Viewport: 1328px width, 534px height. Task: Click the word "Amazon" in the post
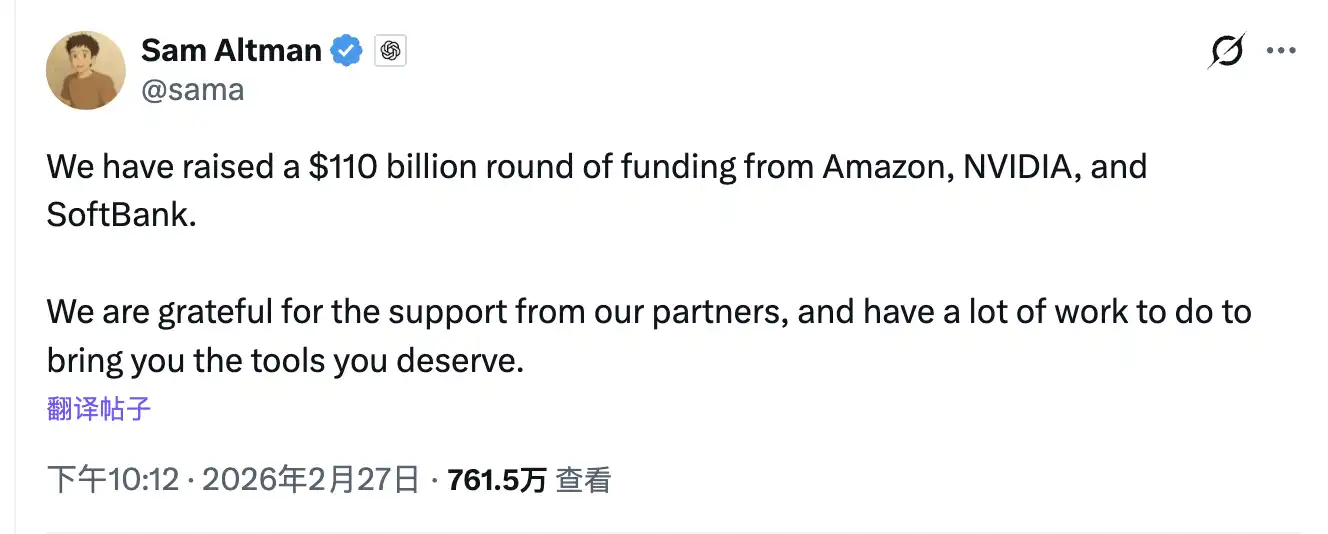click(884, 166)
